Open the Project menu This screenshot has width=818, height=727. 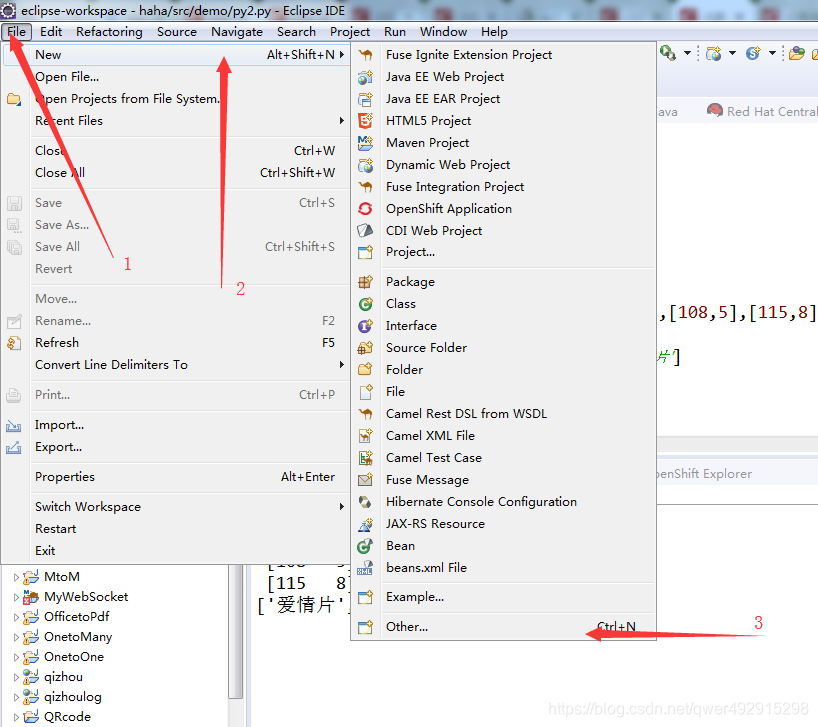click(x=350, y=32)
